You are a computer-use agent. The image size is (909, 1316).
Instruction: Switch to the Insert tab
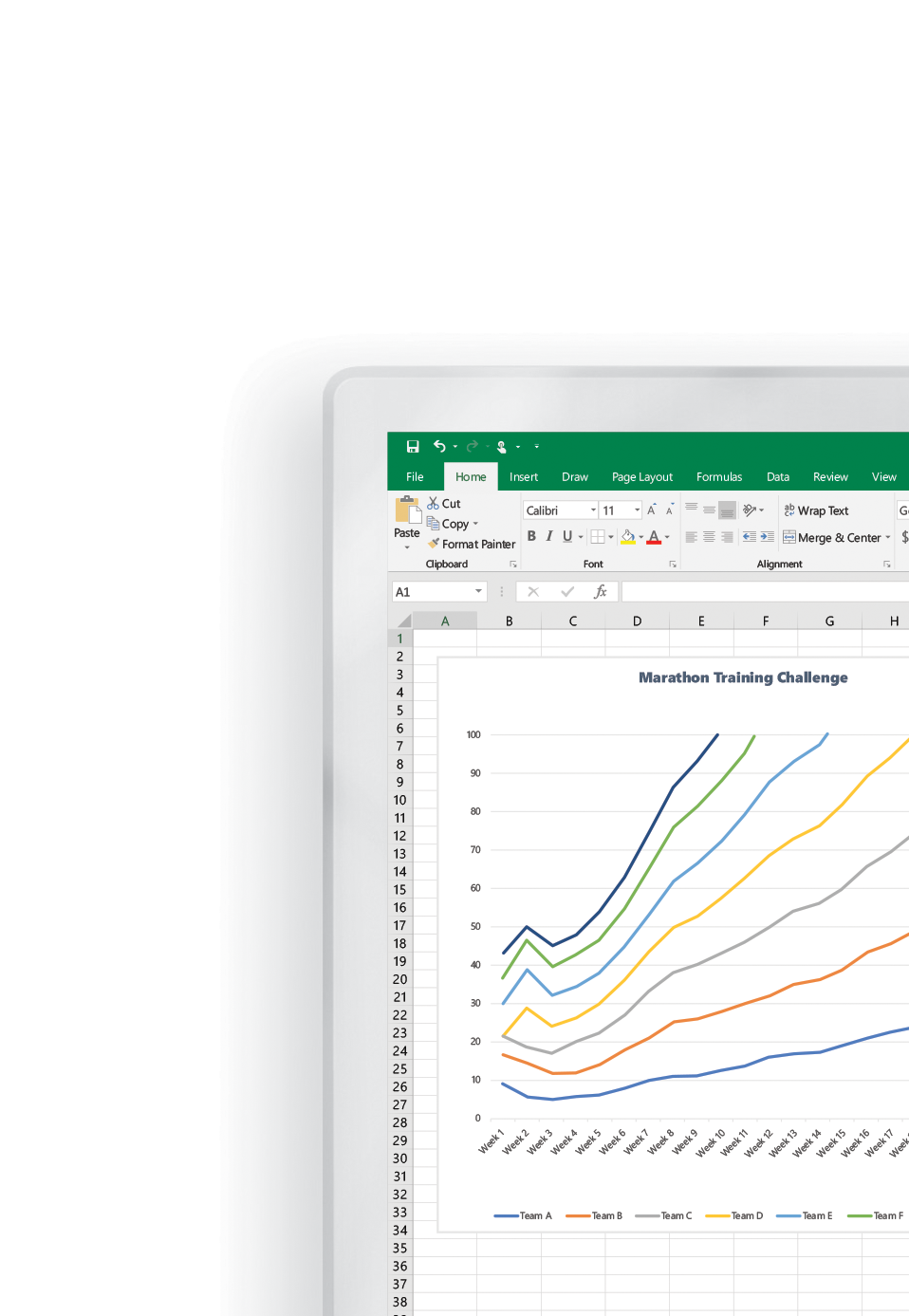click(523, 477)
